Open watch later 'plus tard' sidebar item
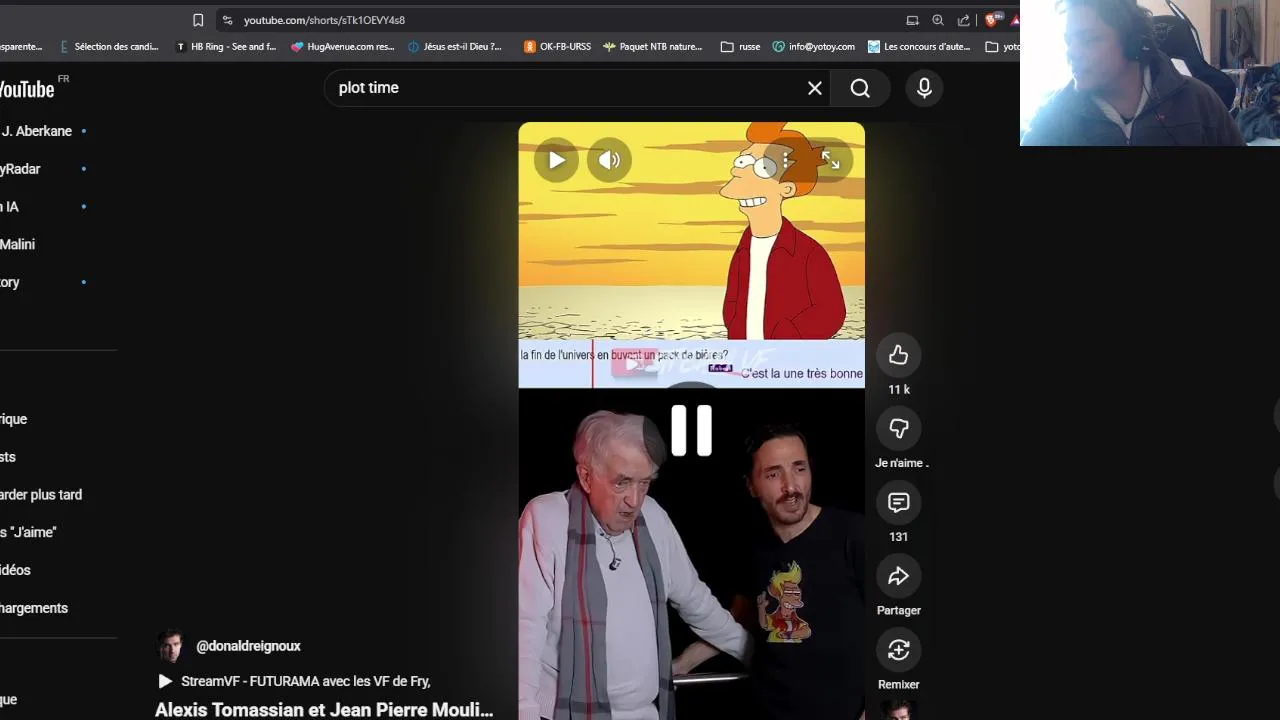1280x720 pixels. tap(41, 495)
